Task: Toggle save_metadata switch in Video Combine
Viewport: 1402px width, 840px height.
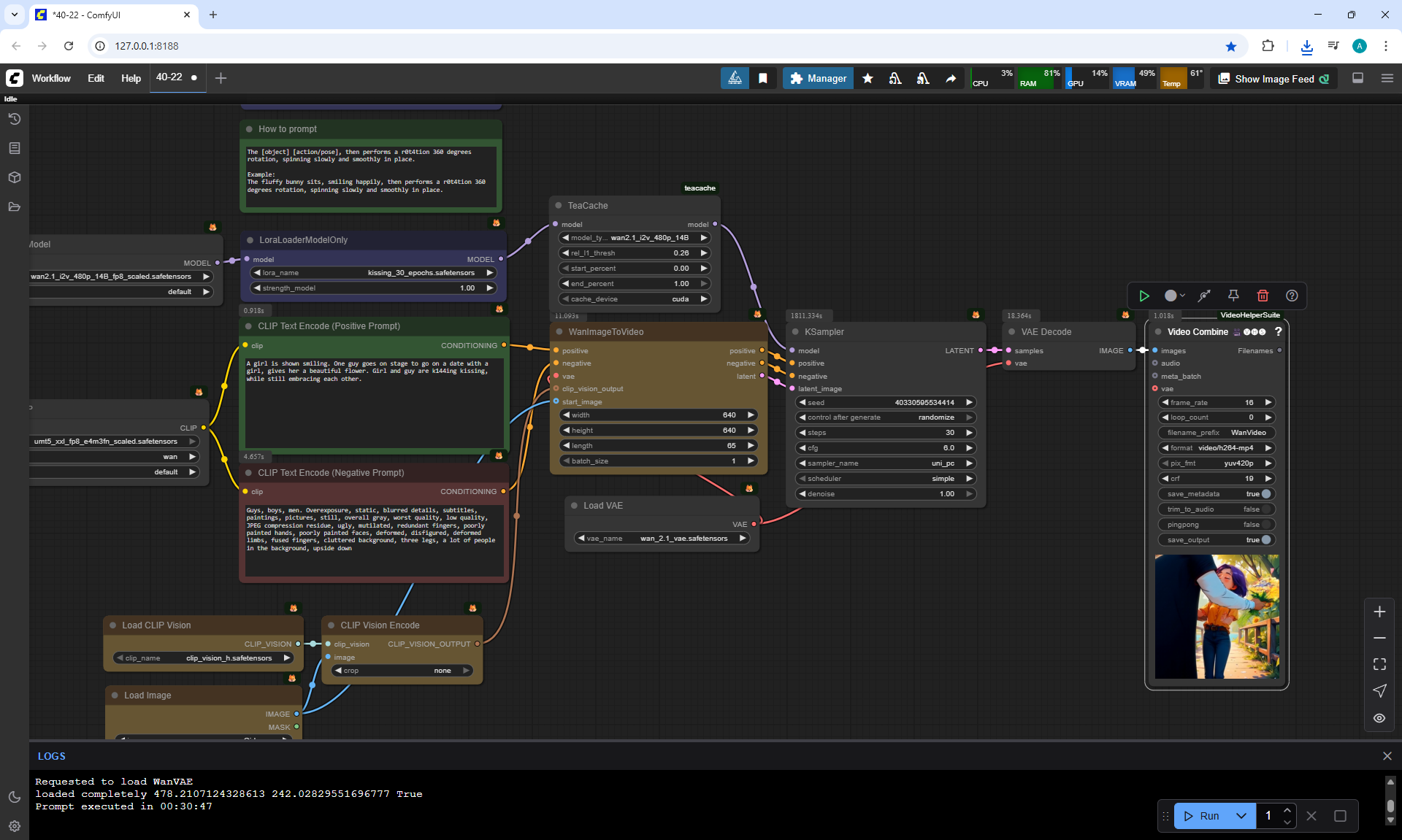Action: pyautogui.click(x=1265, y=494)
